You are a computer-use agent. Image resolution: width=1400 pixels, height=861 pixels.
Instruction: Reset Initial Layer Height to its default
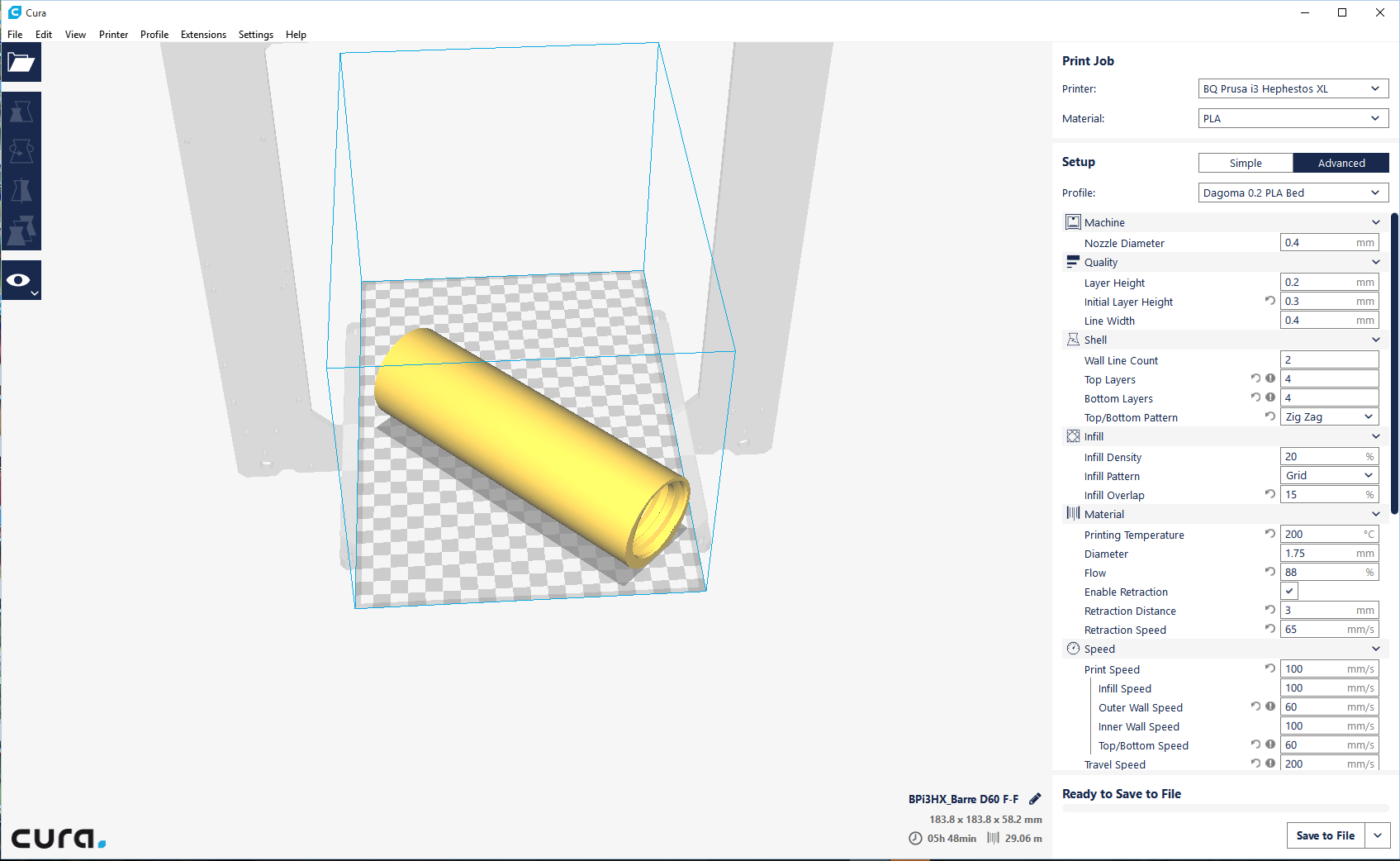point(1270,301)
